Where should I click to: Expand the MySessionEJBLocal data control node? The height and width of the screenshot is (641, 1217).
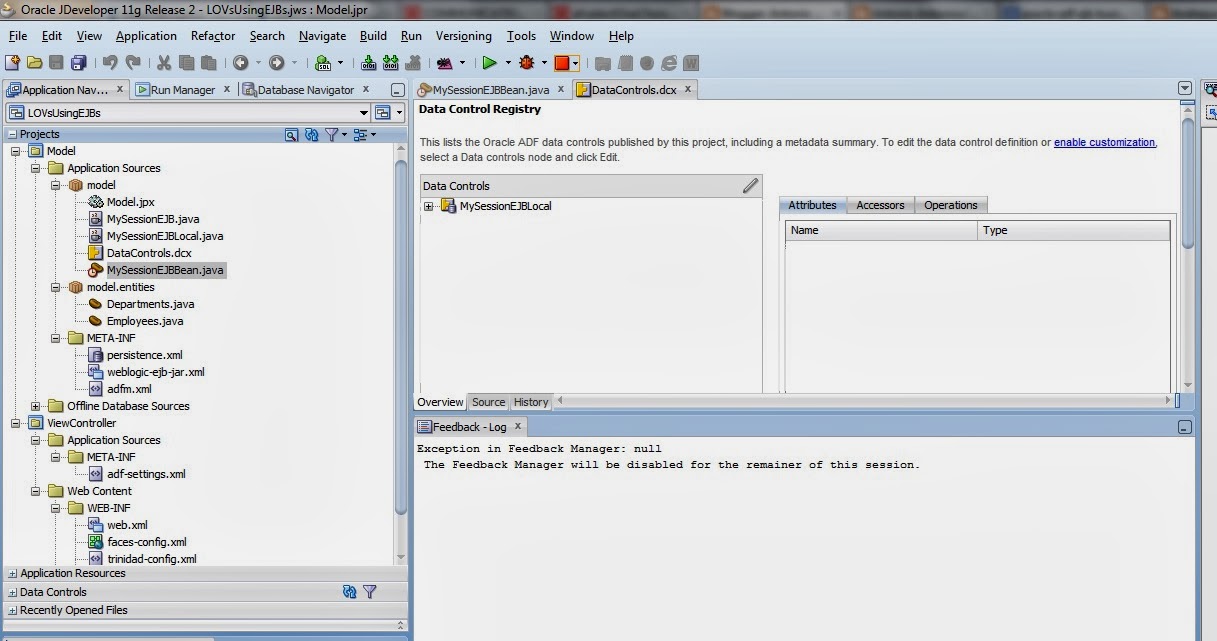pos(428,207)
